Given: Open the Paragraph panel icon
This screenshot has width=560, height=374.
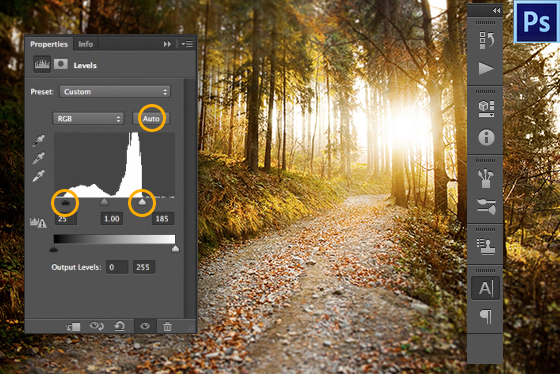Looking at the screenshot, I should click(x=486, y=316).
